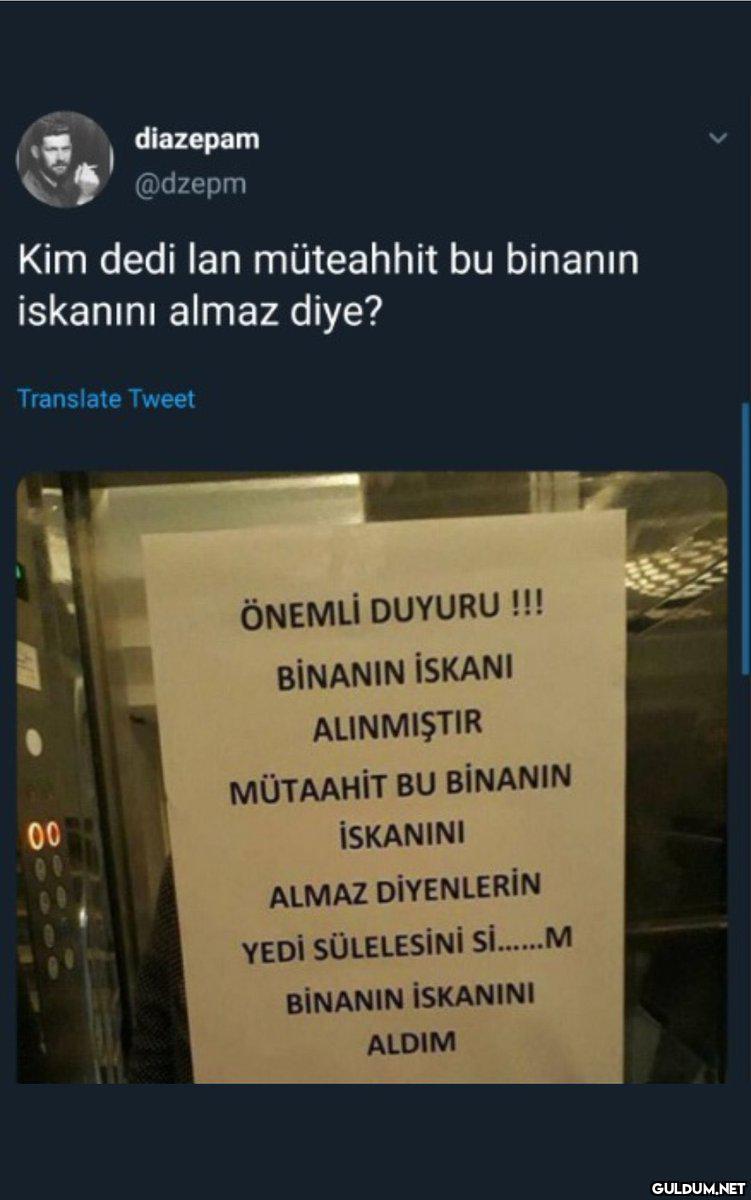
Task: Select the @dzepm handle
Action: coord(190,184)
